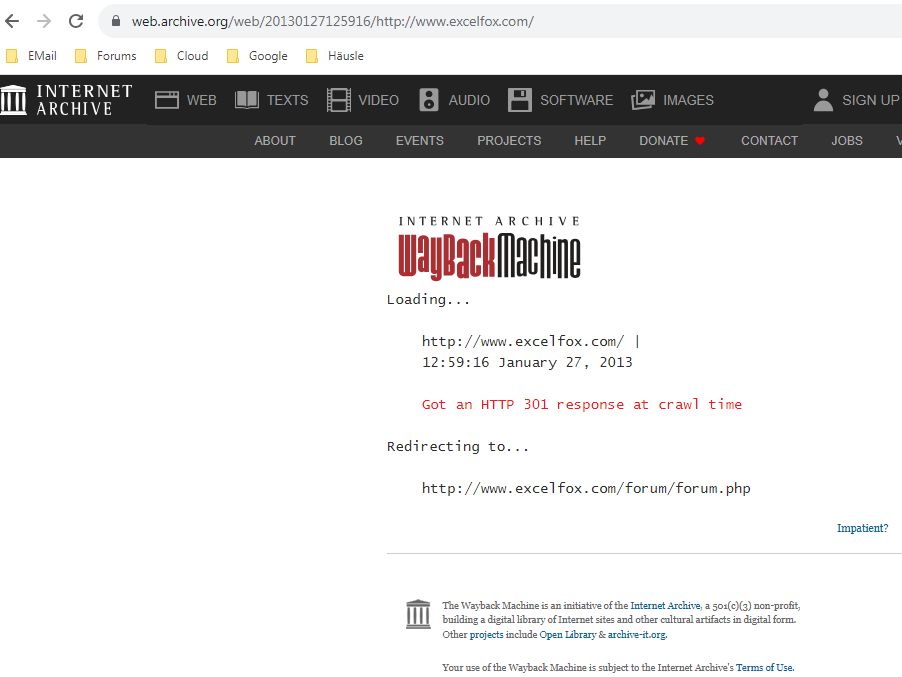Click the Internet Archive temple logo

pyautogui.click(x=14, y=100)
